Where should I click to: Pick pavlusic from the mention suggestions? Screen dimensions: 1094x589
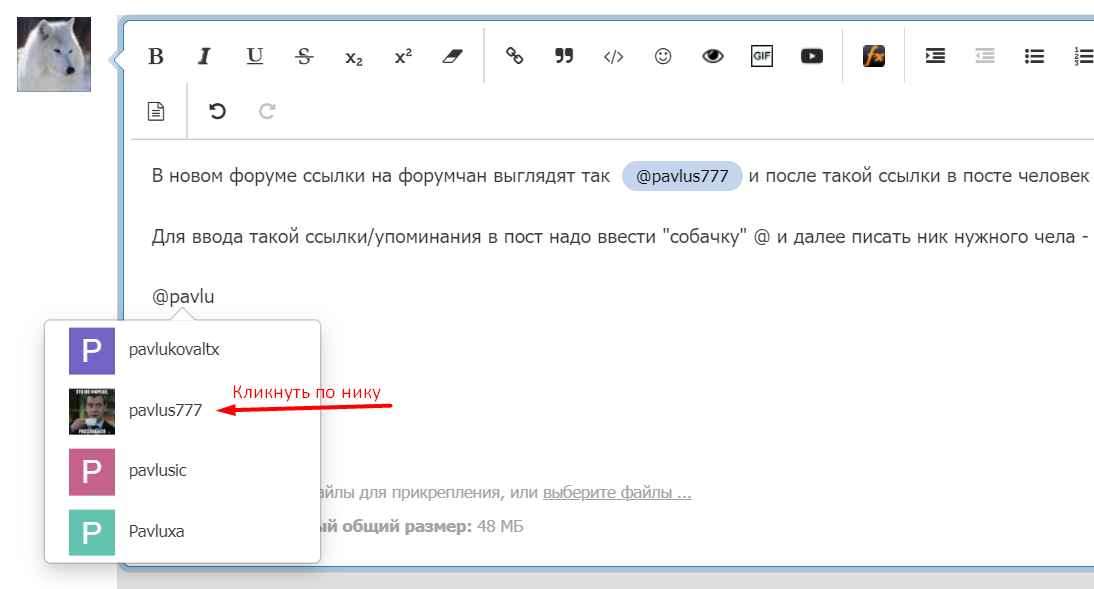(x=182, y=471)
